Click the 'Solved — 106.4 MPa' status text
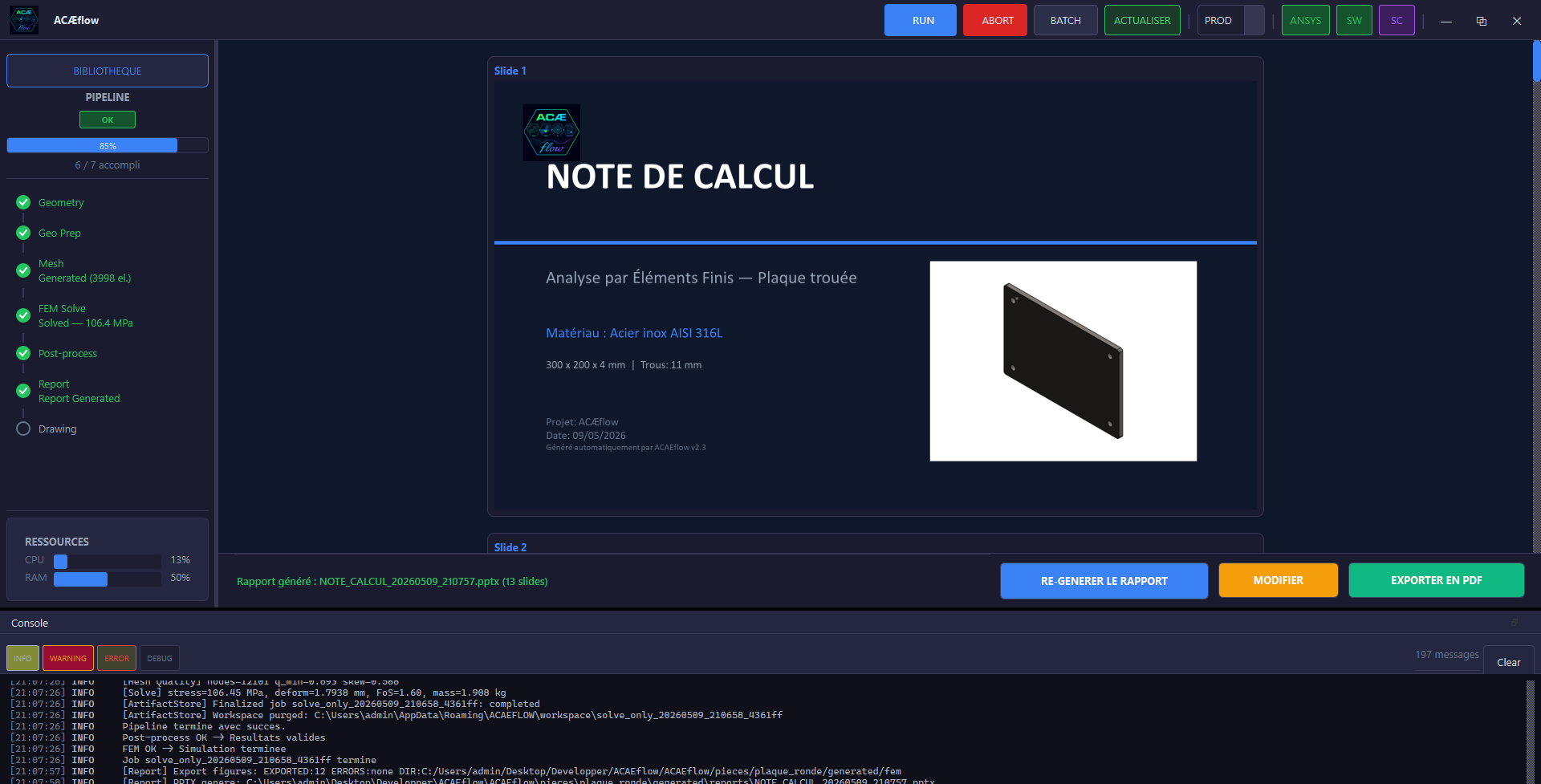The image size is (1541, 784). coord(86,323)
